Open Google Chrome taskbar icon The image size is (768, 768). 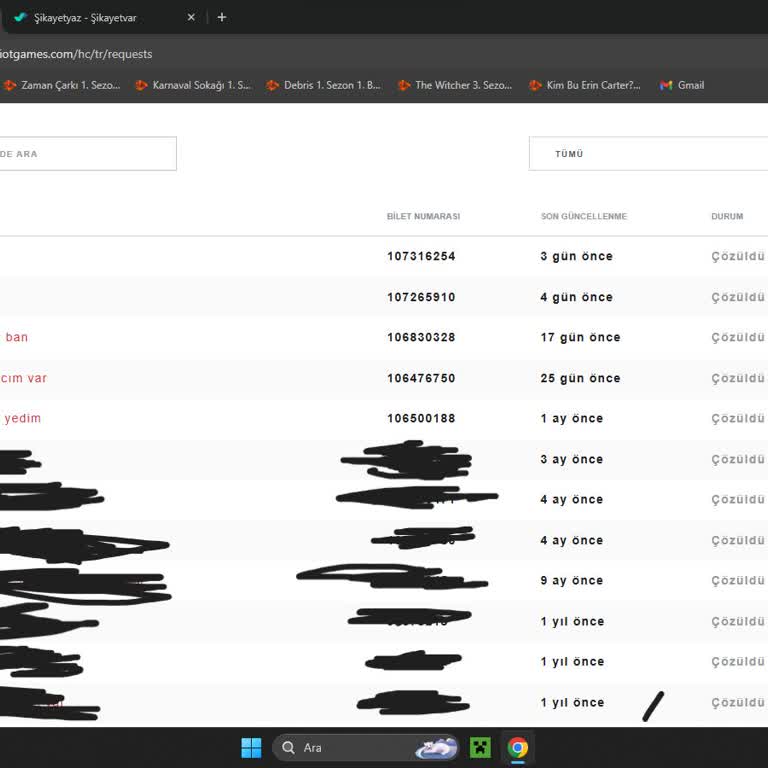[x=517, y=747]
